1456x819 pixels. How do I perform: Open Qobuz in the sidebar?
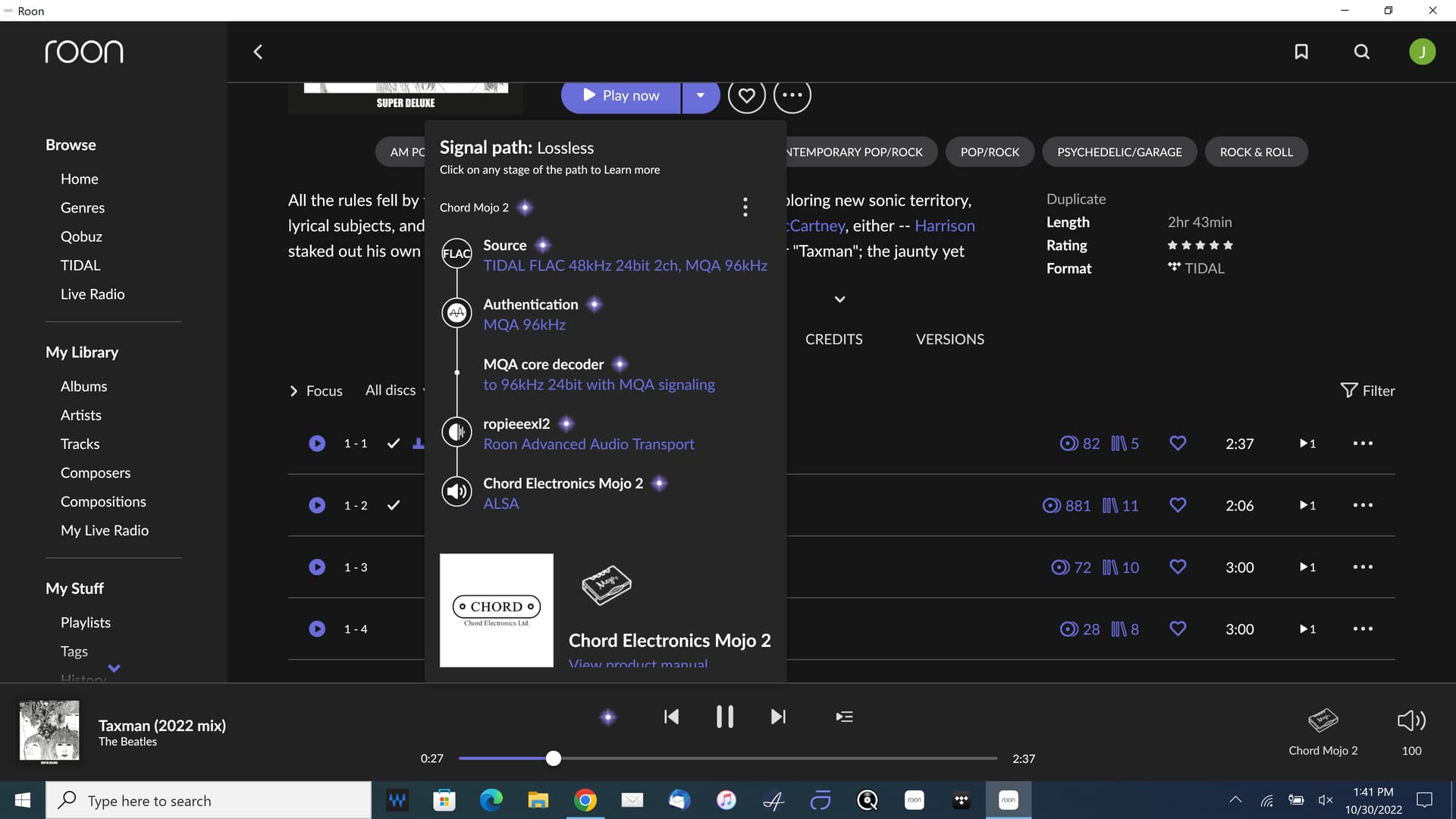tap(81, 237)
